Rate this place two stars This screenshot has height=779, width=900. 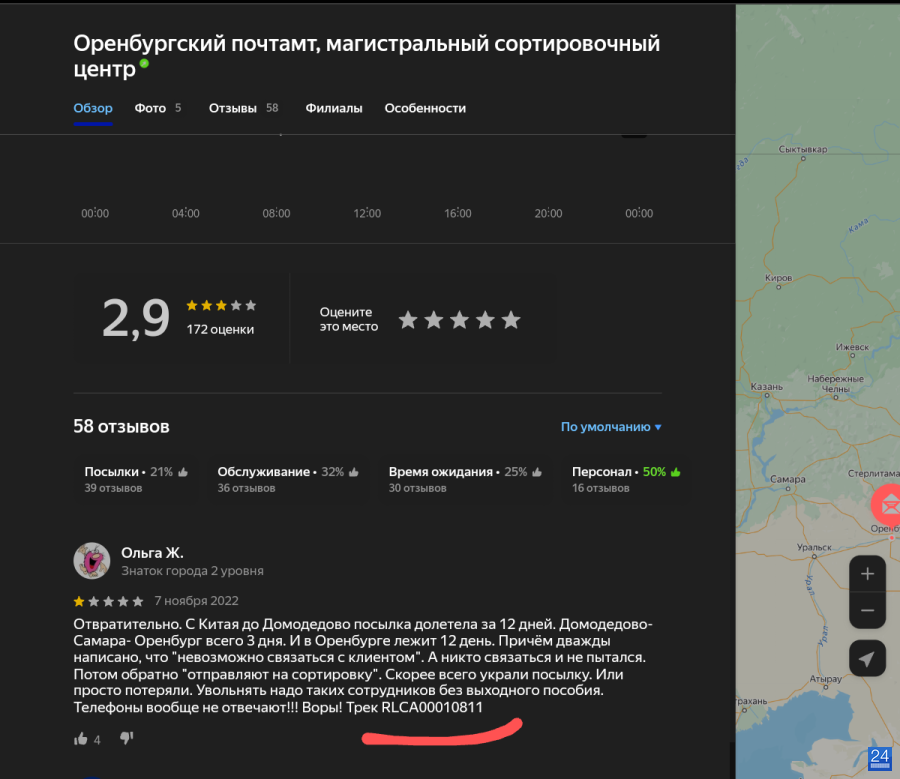tap(434, 320)
